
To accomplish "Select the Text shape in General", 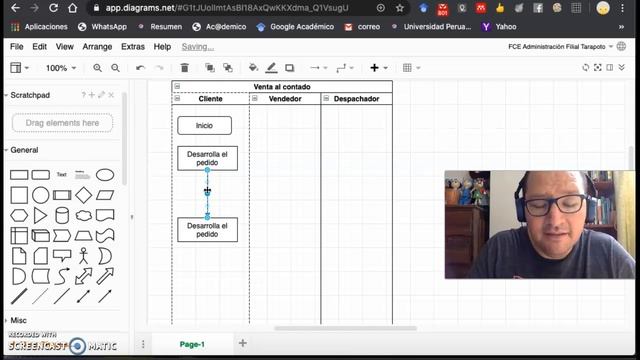I will (x=62, y=175).
